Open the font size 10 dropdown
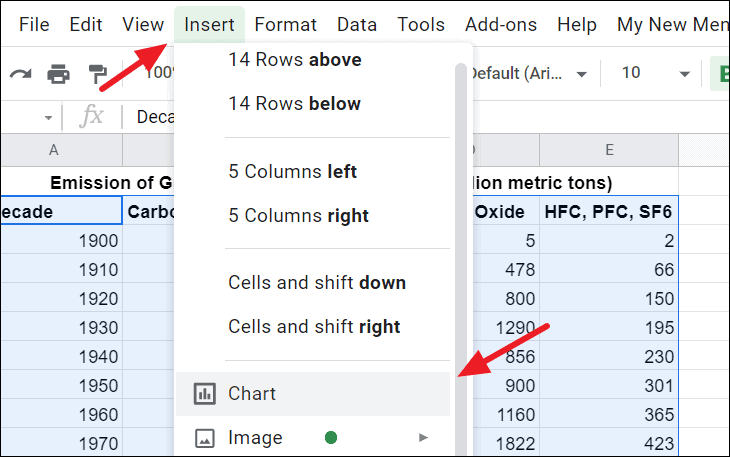Screen dimensions: 730x457 pos(655,73)
